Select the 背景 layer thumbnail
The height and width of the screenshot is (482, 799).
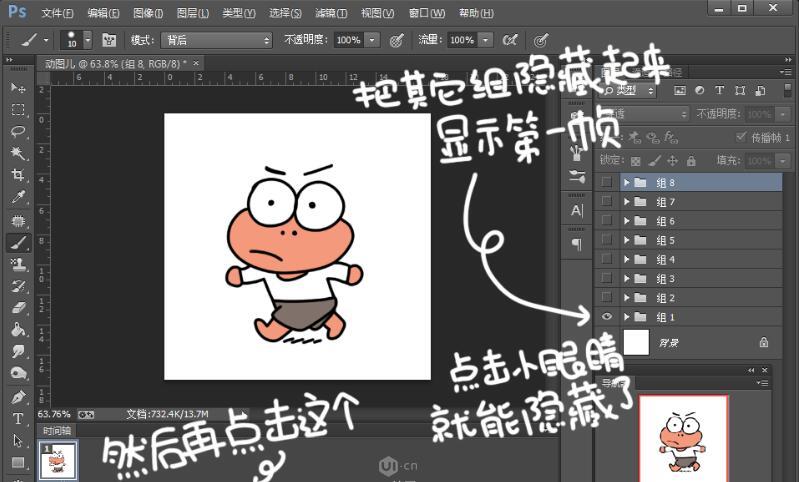coord(636,342)
